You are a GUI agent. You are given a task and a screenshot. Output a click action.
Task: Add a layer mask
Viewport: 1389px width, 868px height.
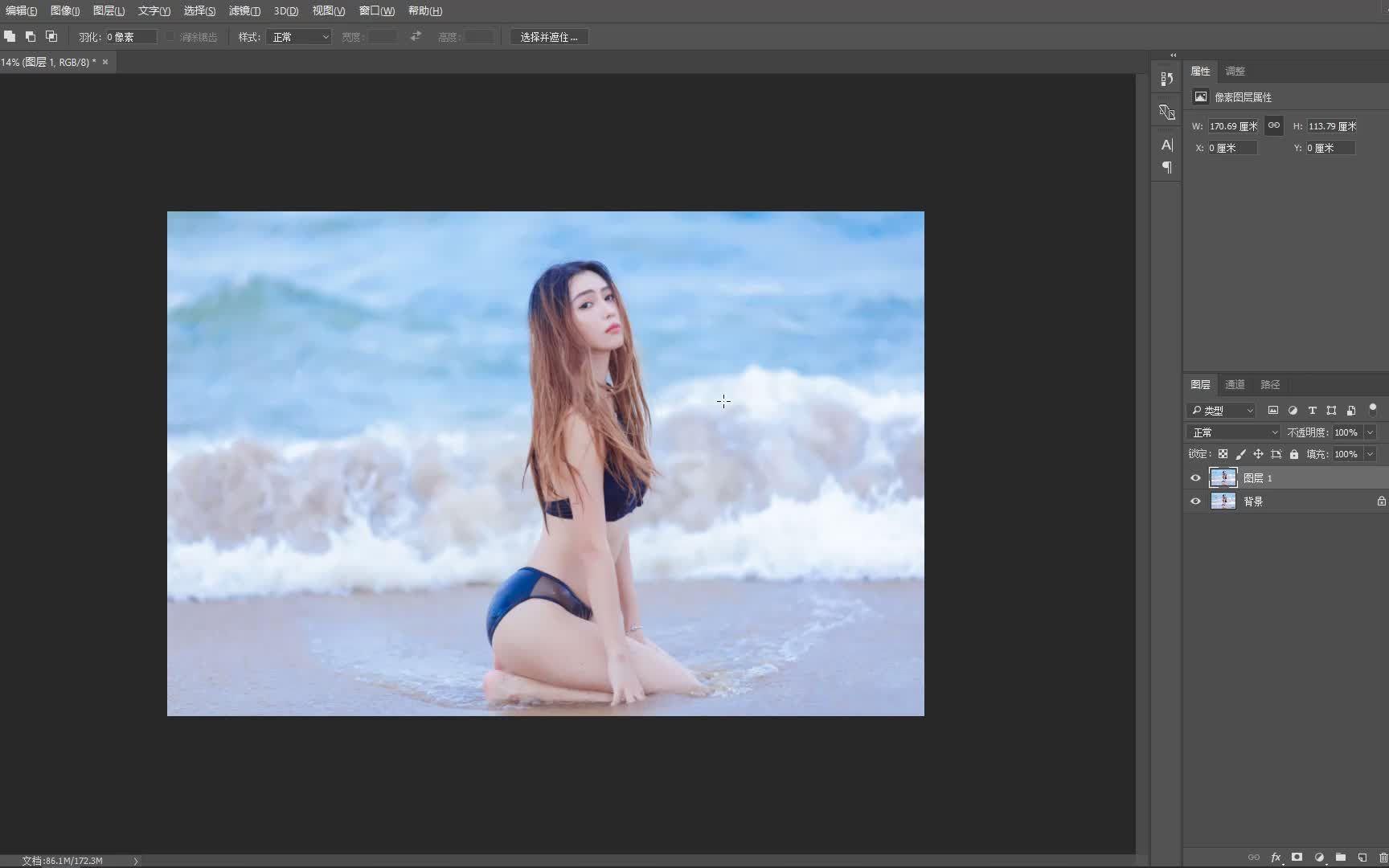(1297, 858)
